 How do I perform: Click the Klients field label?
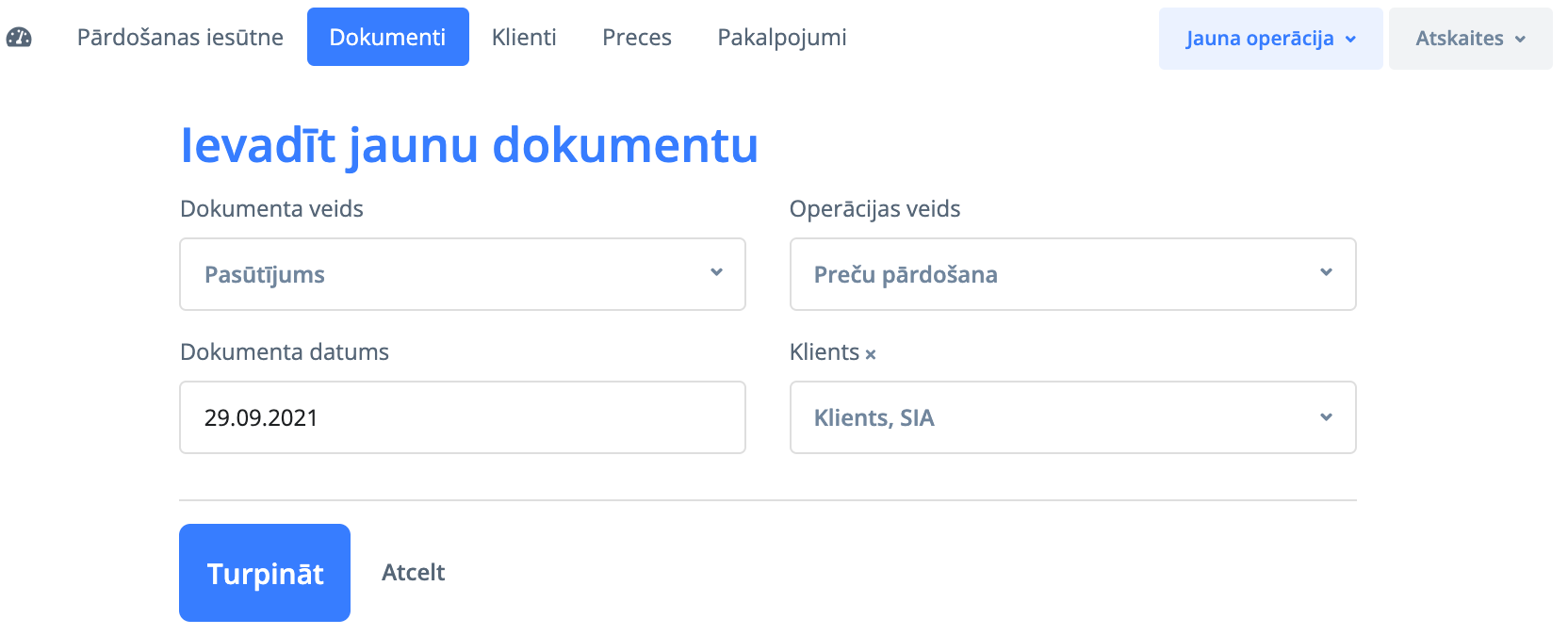tap(824, 352)
